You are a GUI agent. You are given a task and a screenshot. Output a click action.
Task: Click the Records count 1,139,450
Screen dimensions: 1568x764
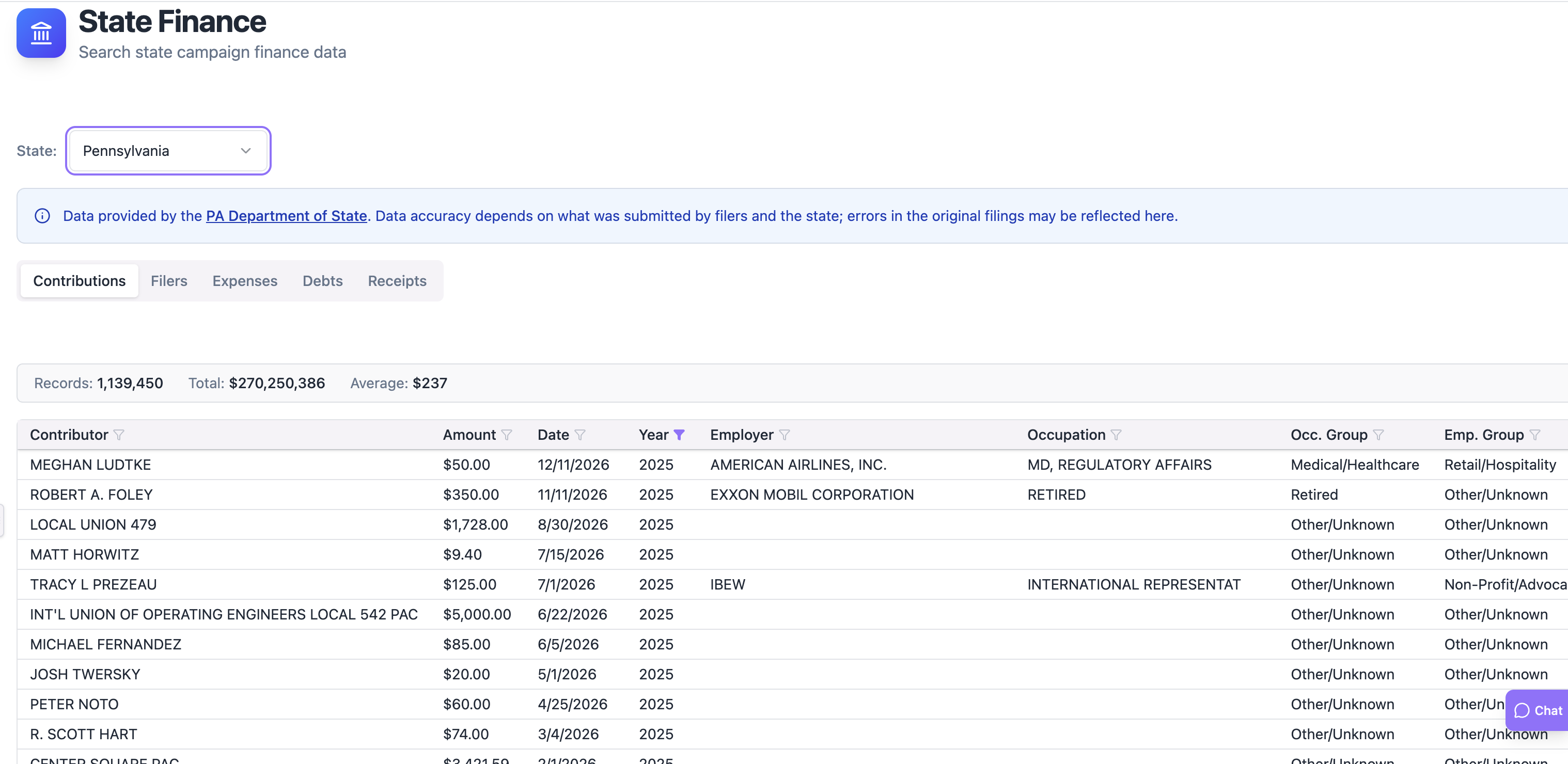click(130, 383)
